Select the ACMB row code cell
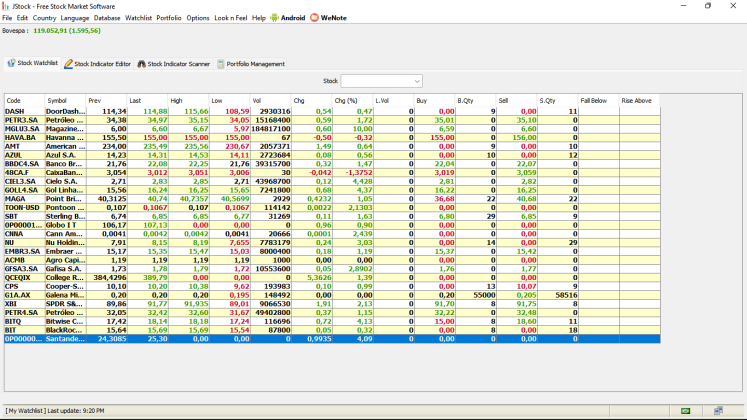The image size is (747, 420). 25,260
